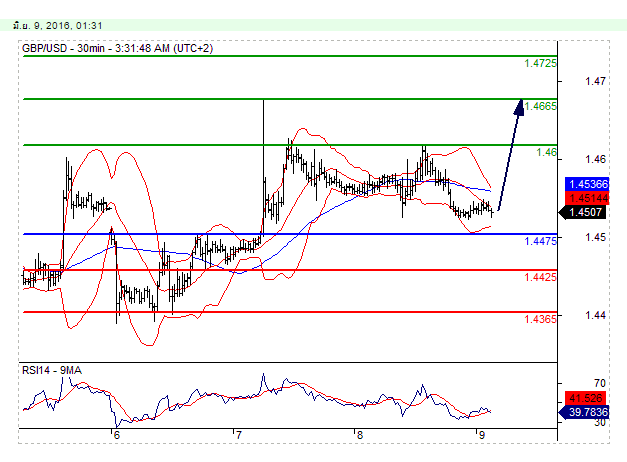Image resolution: width=627 pixels, height=462 pixels.
Task: Click the 1.44 price axis tick
Action: pos(595,315)
